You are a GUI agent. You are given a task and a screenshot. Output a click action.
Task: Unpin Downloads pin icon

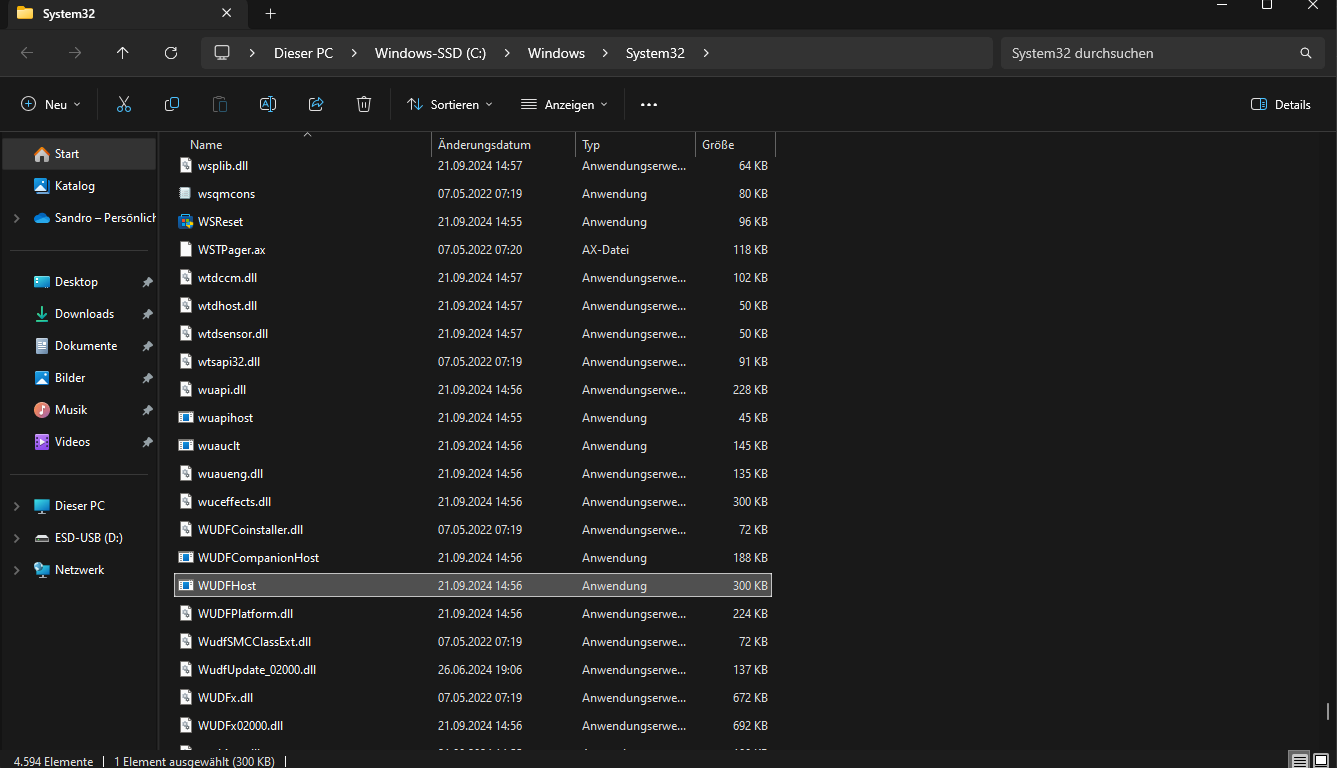147,314
